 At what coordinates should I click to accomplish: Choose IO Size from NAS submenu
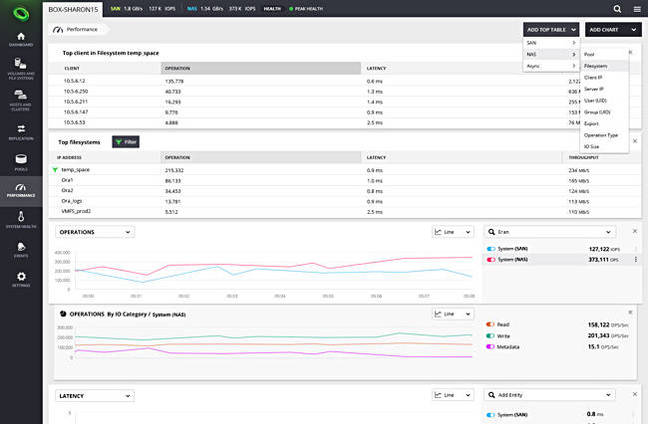pyautogui.click(x=605, y=147)
